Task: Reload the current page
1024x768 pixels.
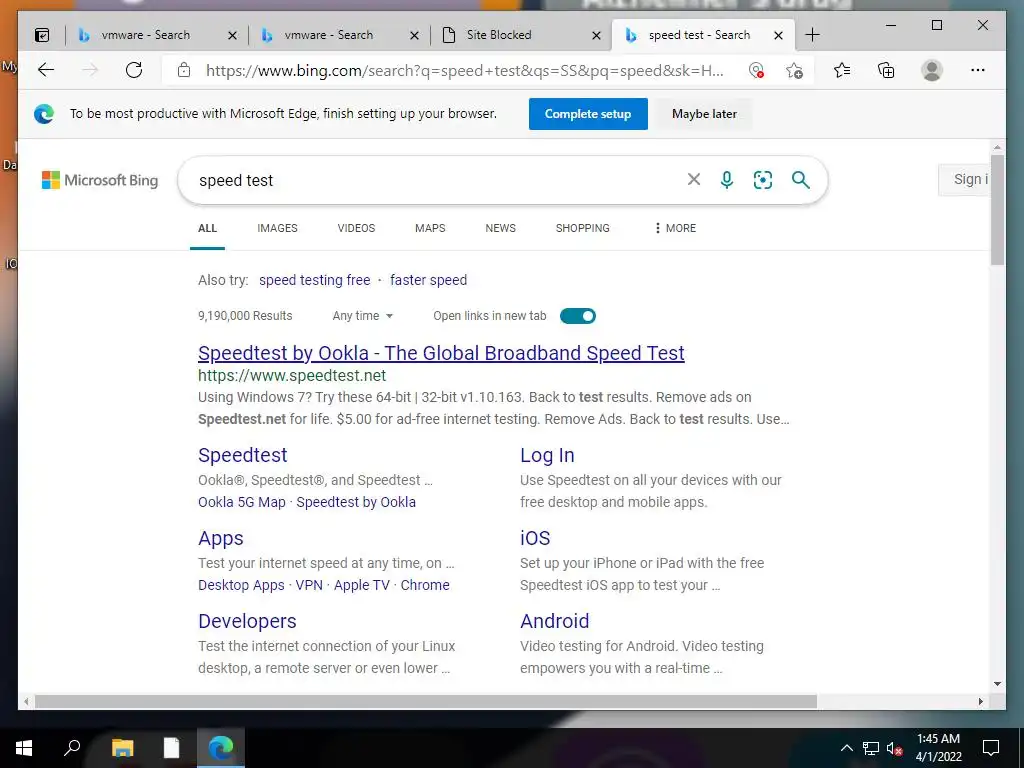Action: (134, 70)
